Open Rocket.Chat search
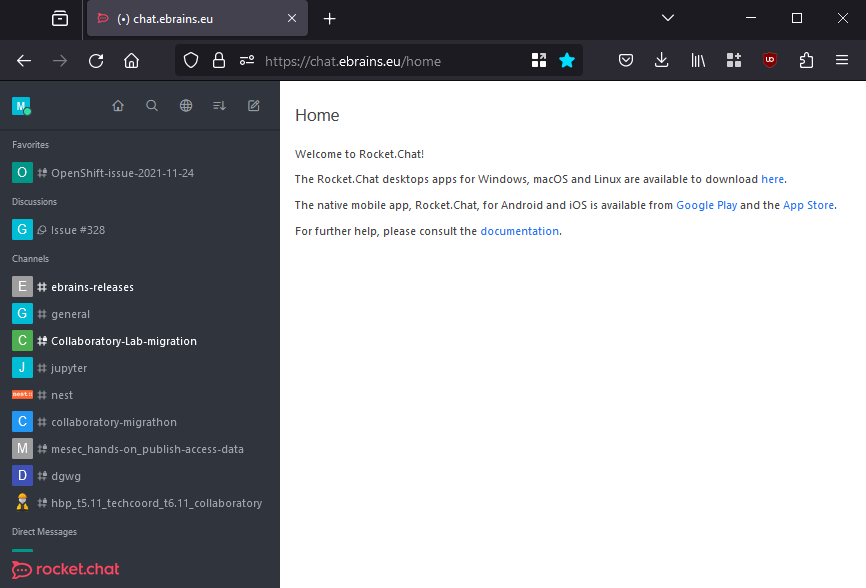 coord(152,105)
